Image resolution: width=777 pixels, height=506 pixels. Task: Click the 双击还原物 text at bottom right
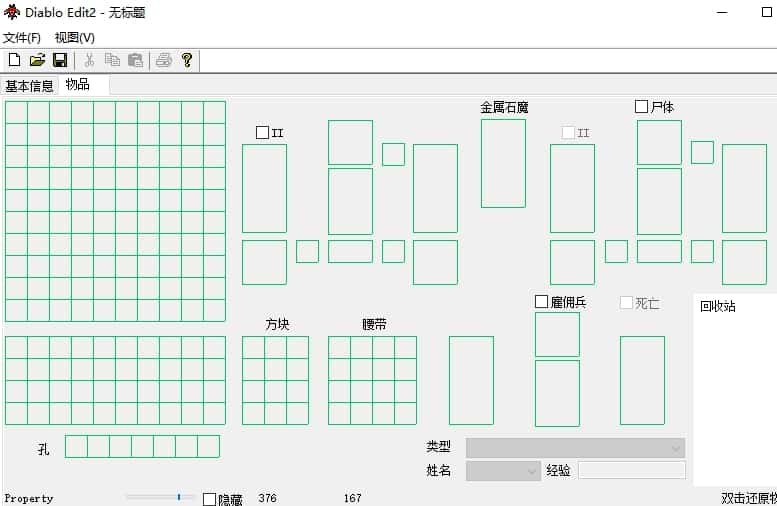coord(749,498)
